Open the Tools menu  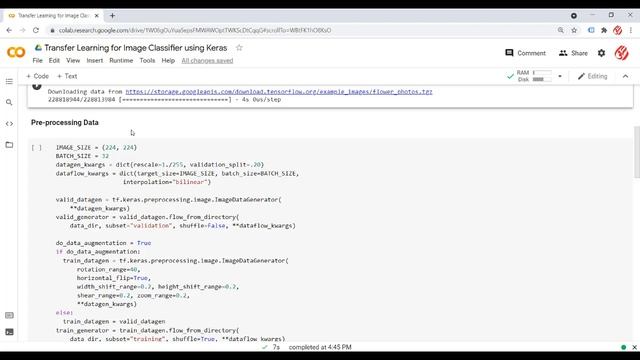point(147,60)
